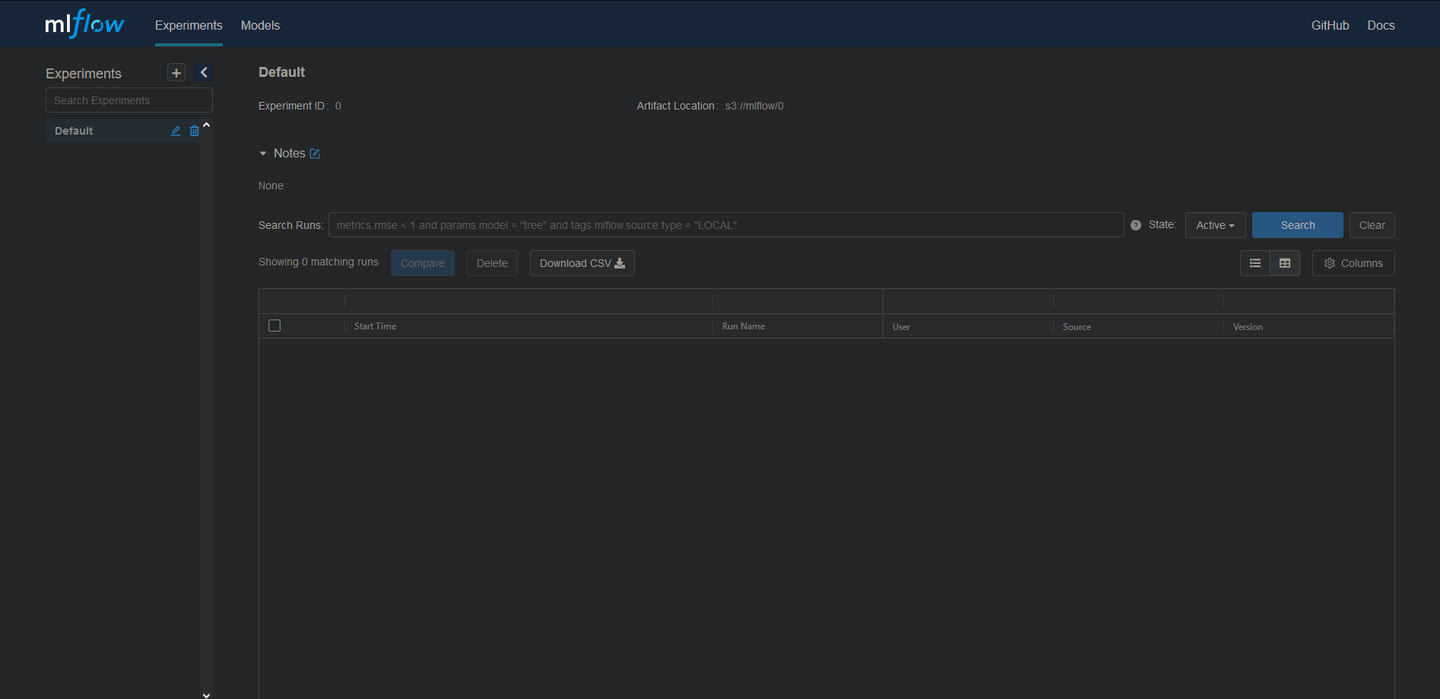Open the Active state filter dropdown

1213,225
